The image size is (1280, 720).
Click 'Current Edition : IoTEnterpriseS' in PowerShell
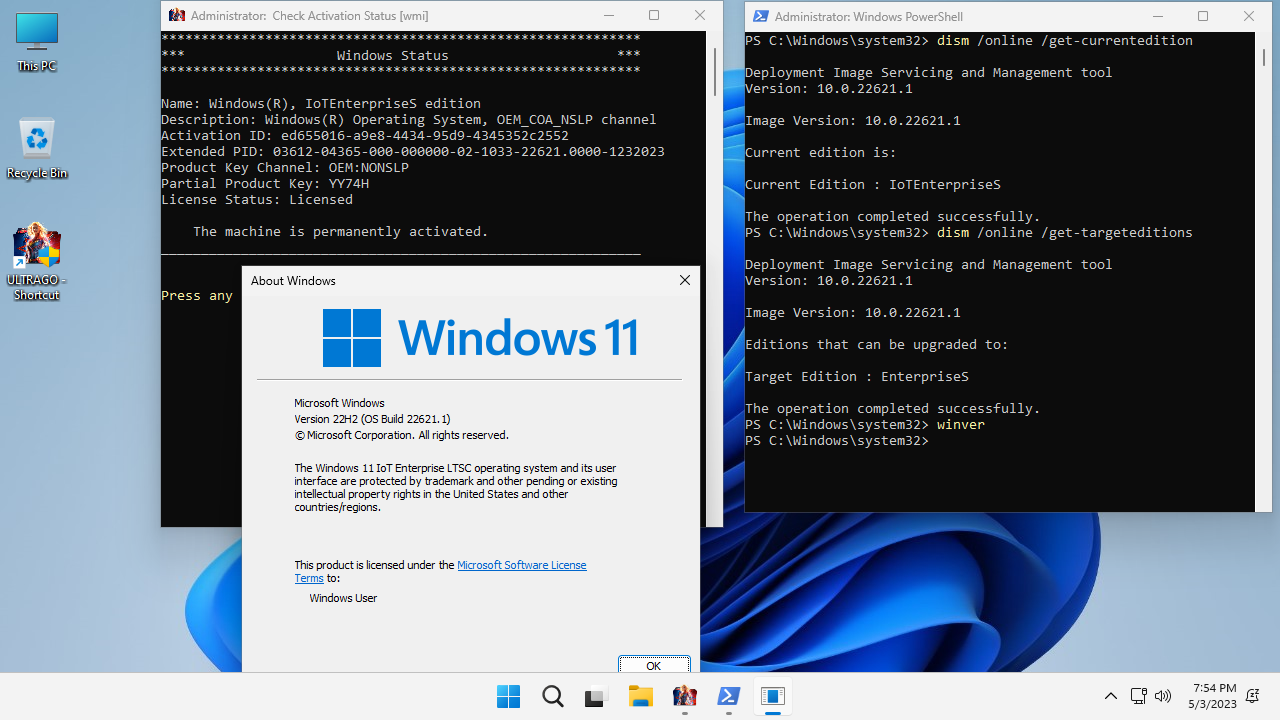tap(873, 184)
